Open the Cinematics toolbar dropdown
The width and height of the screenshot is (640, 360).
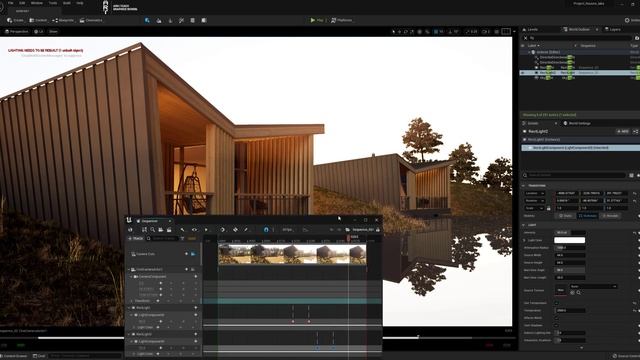tap(91, 20)
